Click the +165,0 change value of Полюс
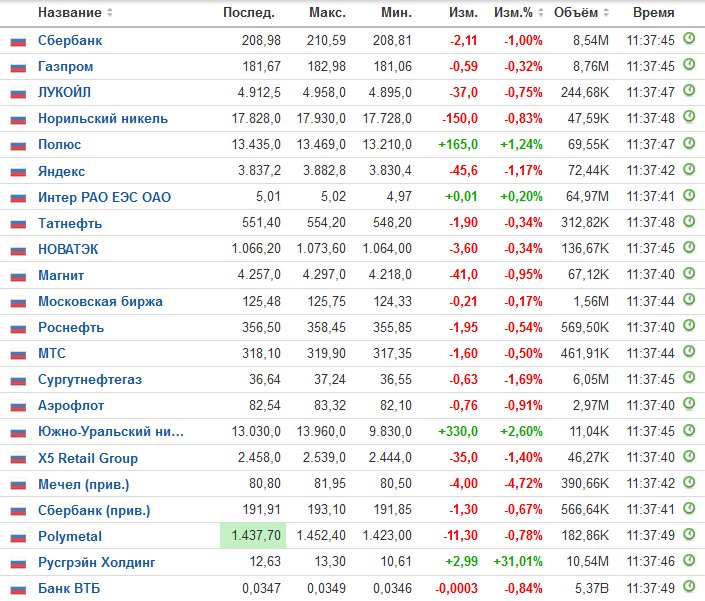705x601 pixels. click(458, 145)
